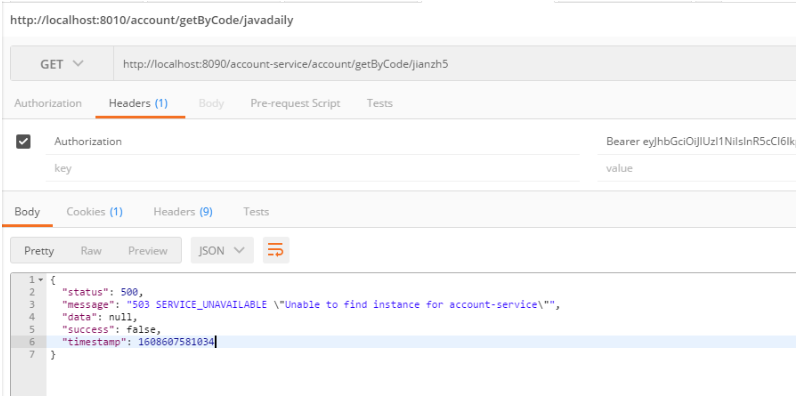
Task: Select the Headers (1) request tab
Action: (x=138, y=103)
